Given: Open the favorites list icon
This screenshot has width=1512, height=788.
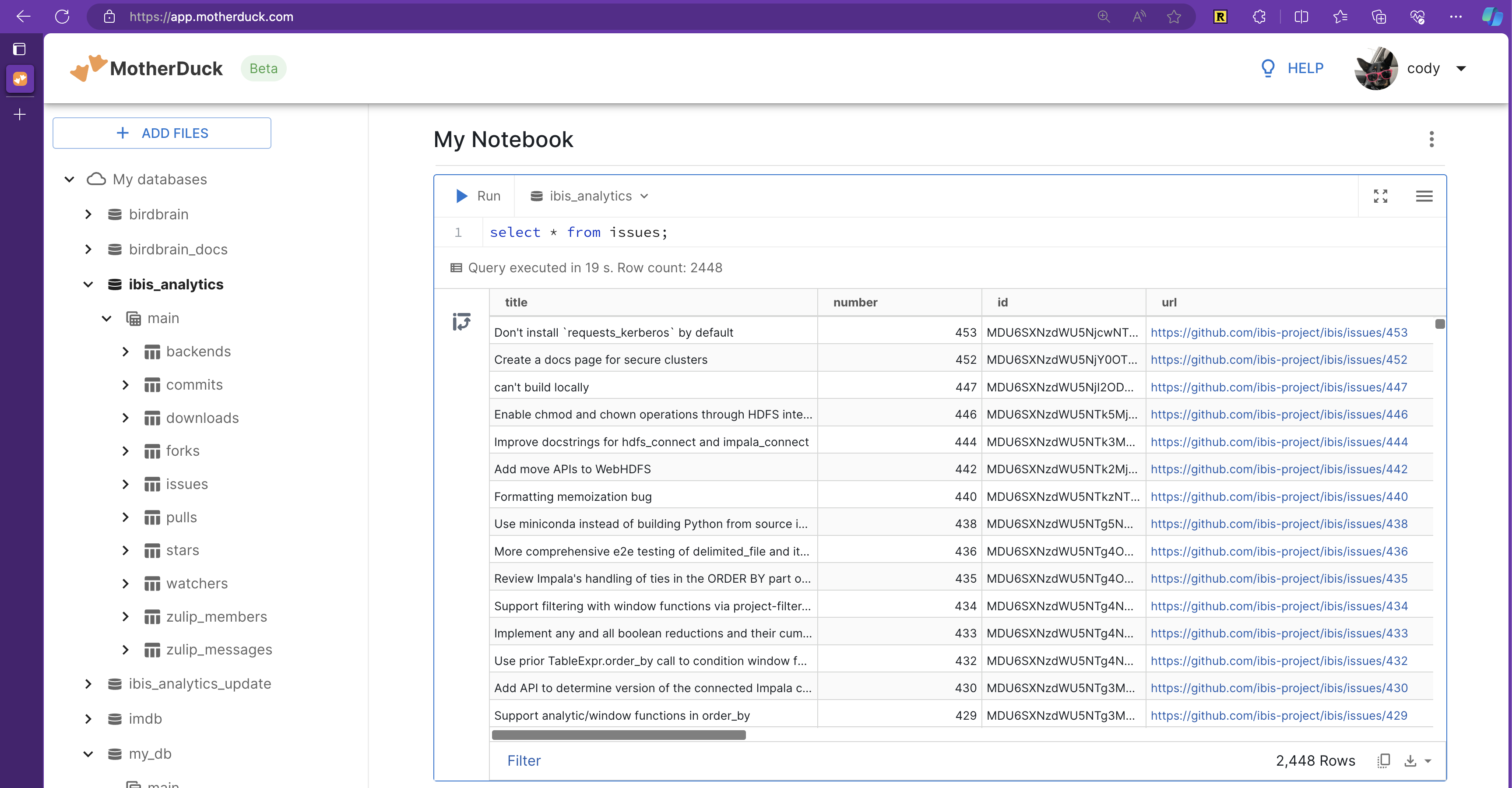Looking at the screenshot, I should [x=1340, y=17].
